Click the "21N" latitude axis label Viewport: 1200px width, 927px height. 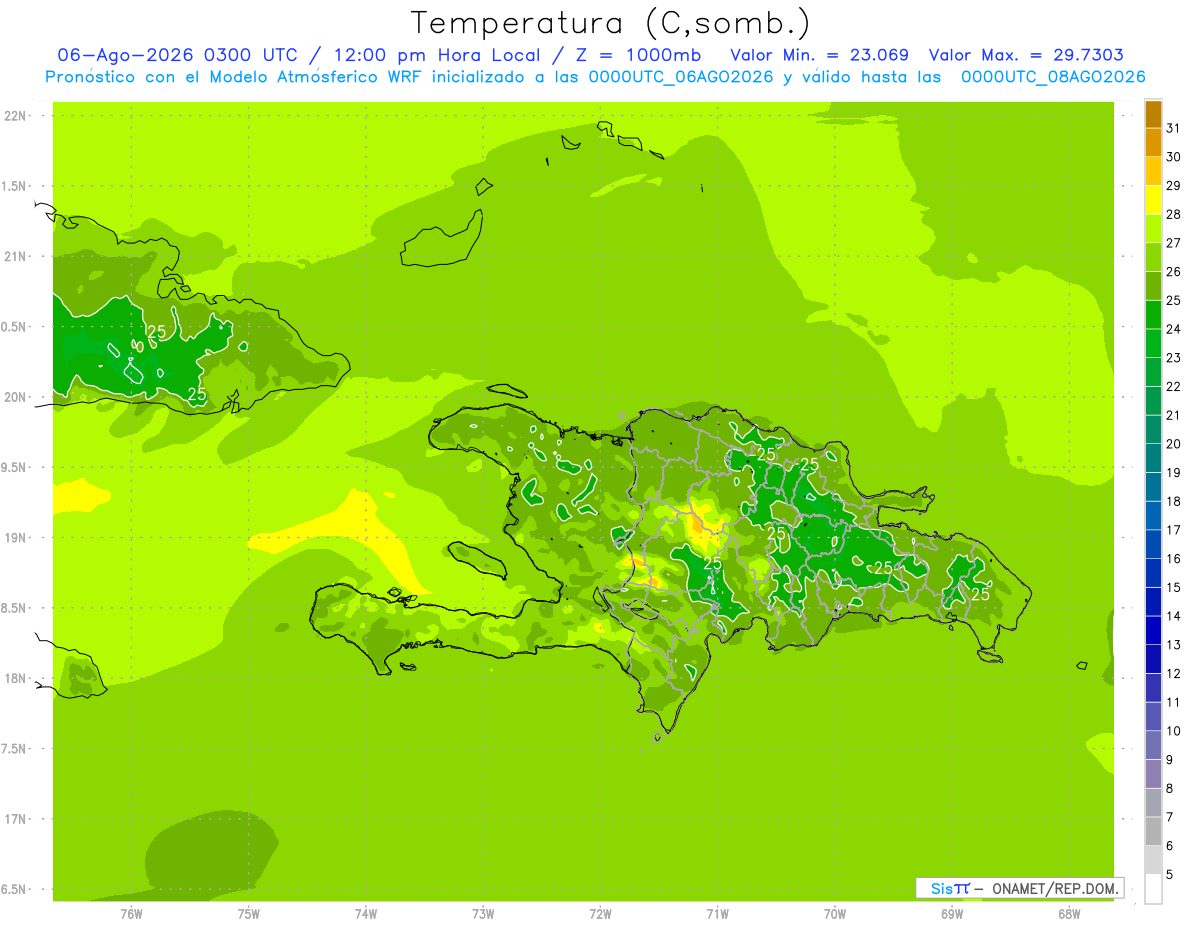pyautogui.click(x=16, y=257)
